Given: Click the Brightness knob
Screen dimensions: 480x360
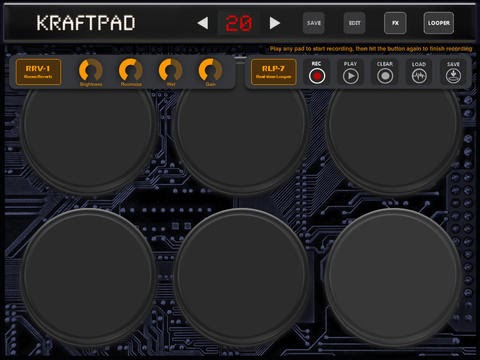Looking at the screenshot, I should pos(90,70).
